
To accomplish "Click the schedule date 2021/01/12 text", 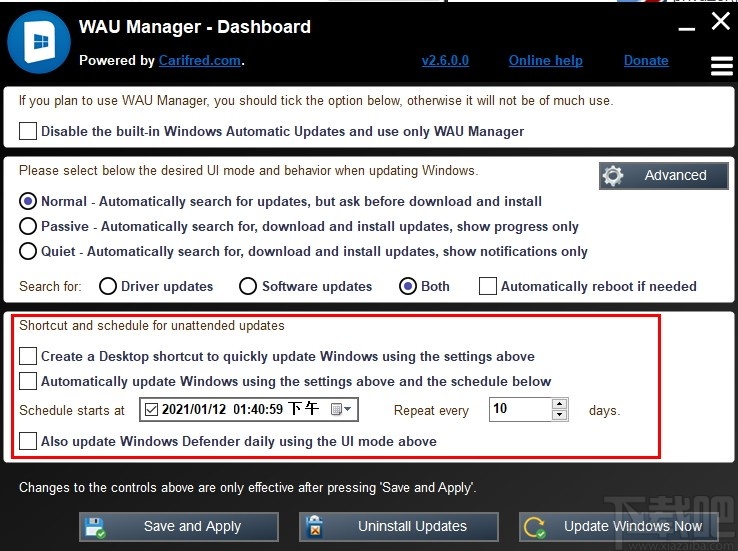I will pyautogui.click(x=194, y=409).
